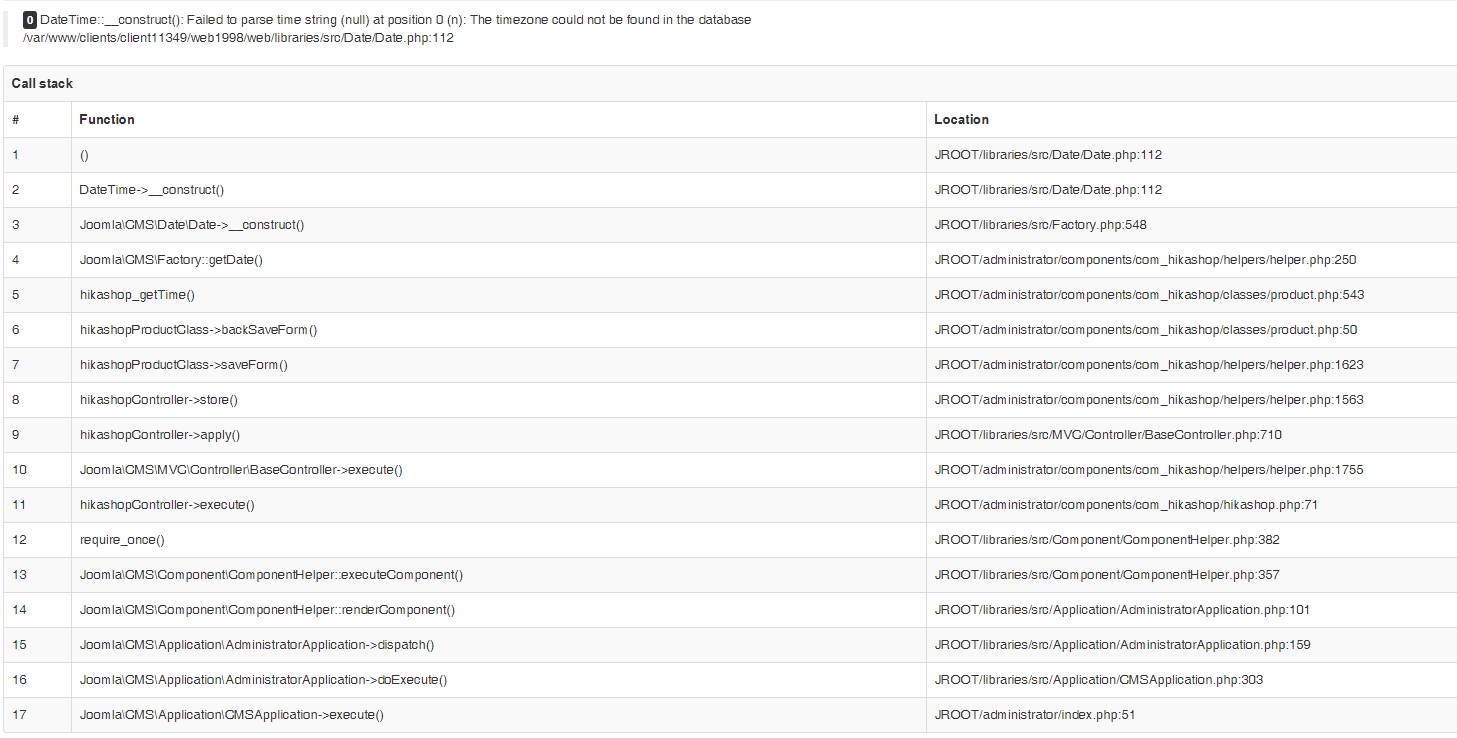Screen dimensions: 1457x738
Task: Select the Factory::getDate() function entry
Action: click(x=171, y=260)
